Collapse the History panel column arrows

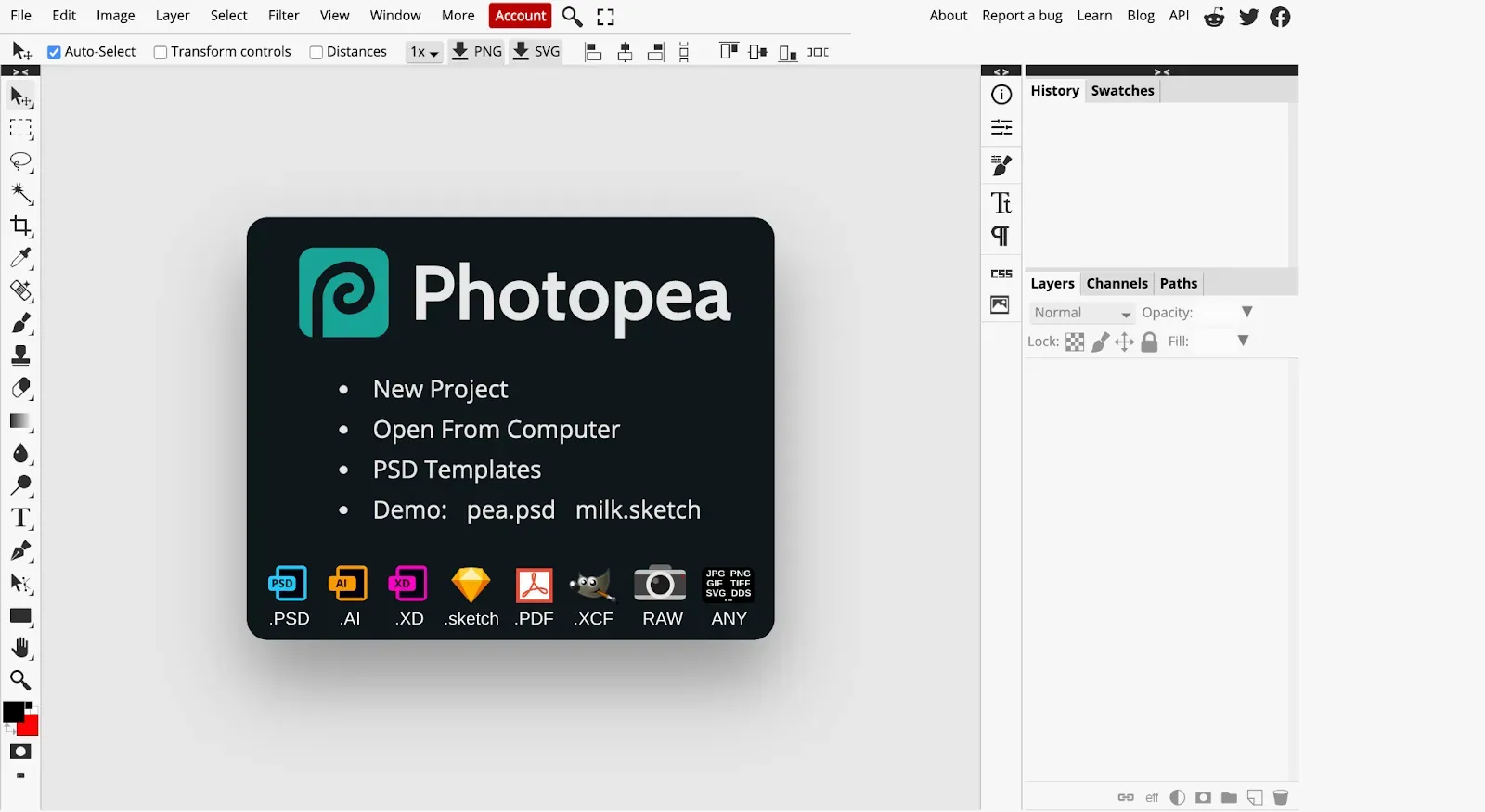tap(1162, 71)
